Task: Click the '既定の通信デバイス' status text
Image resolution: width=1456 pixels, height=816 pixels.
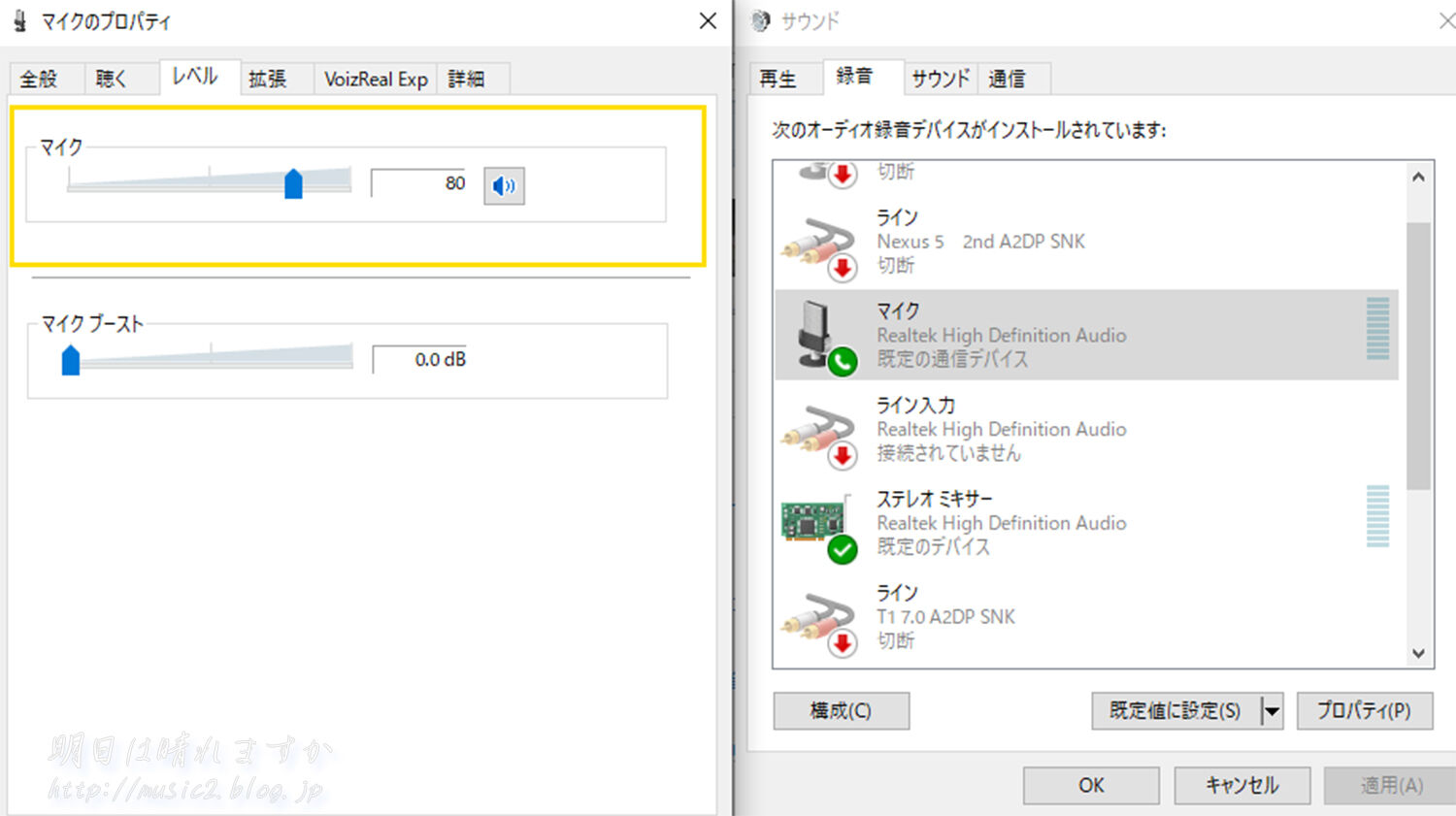Action: click(952, 359)
